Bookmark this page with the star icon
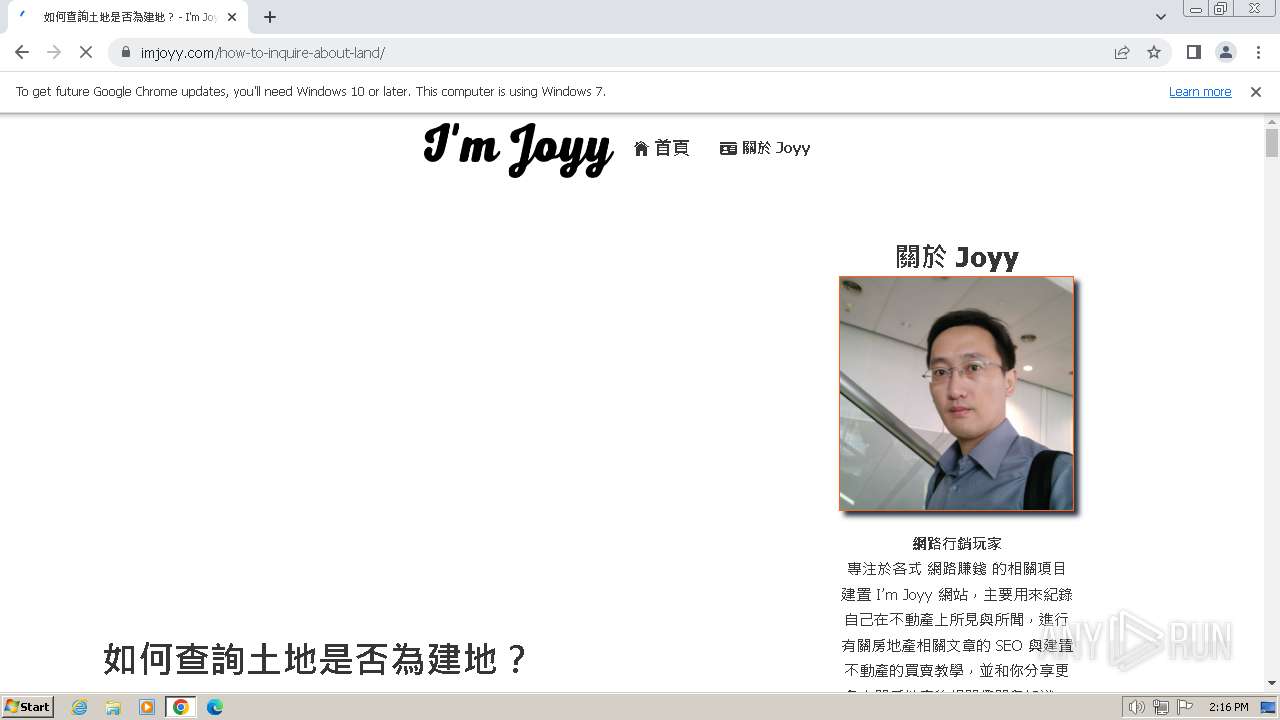 pyautogui.click(x=1154, y=52)
